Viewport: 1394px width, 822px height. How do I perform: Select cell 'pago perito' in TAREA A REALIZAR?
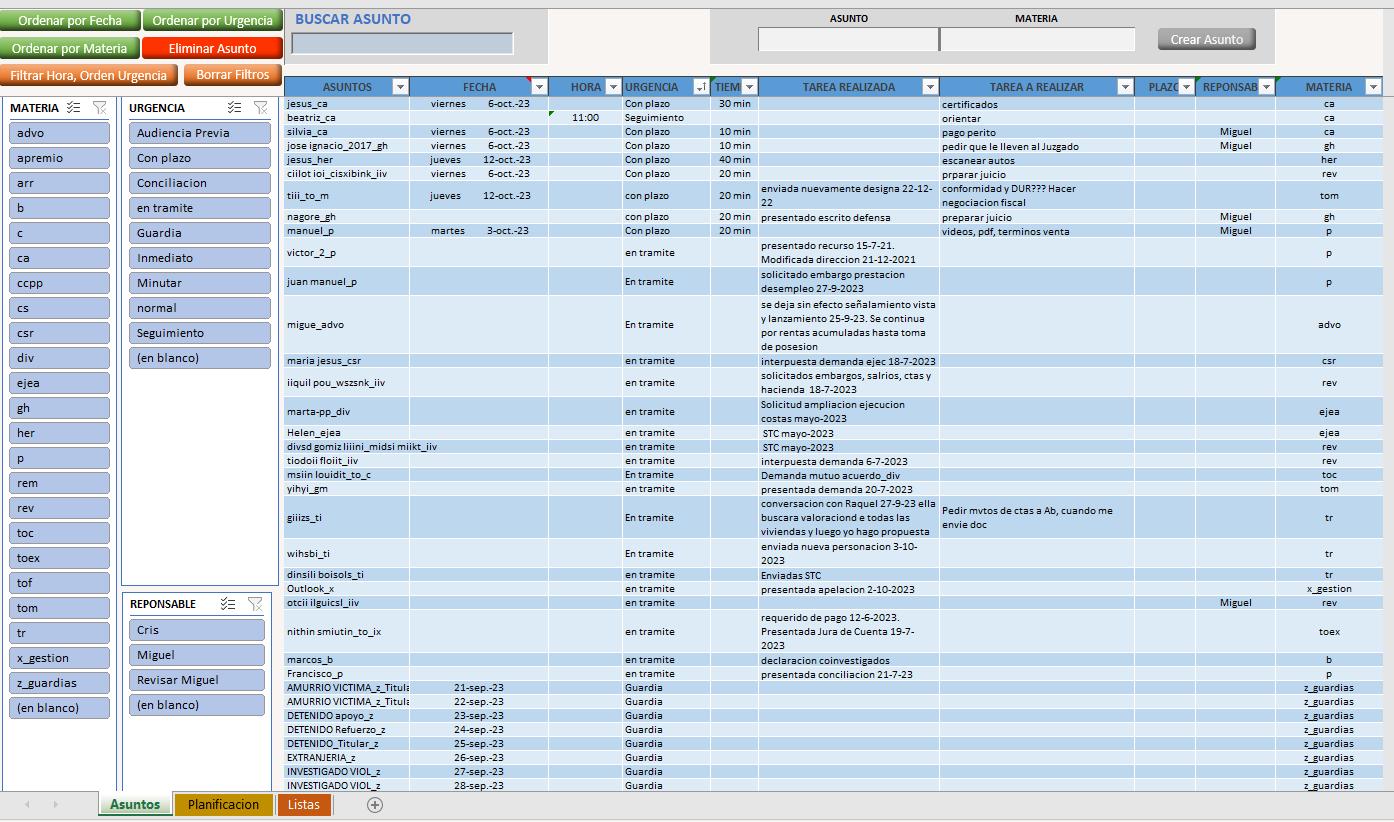pyautogui.click(x=1037, y=132)
